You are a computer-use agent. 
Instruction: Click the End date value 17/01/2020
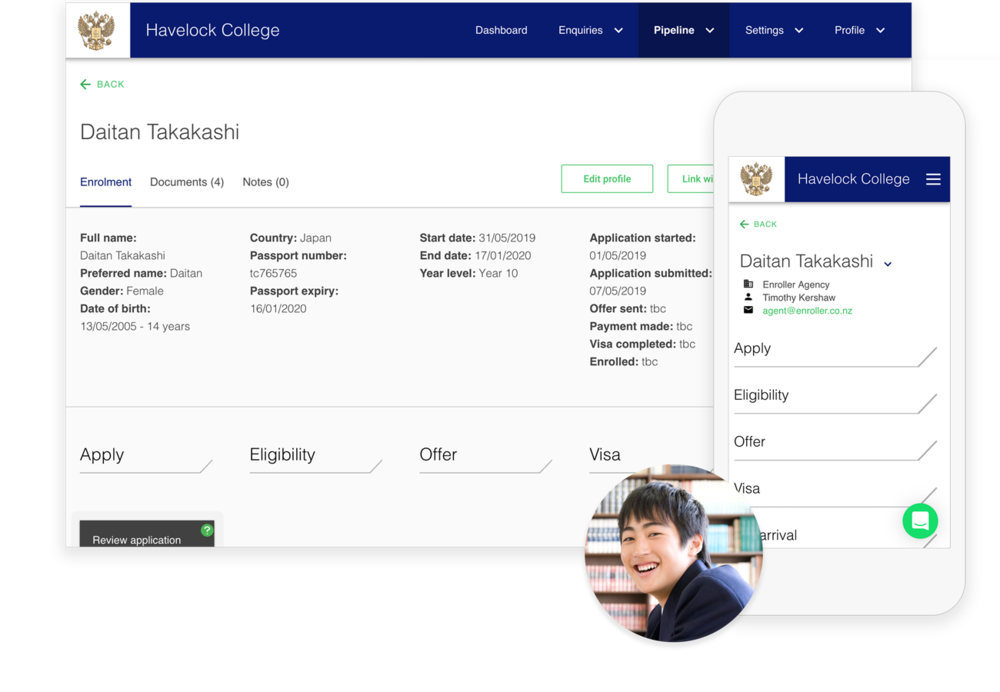pos(503,256)
